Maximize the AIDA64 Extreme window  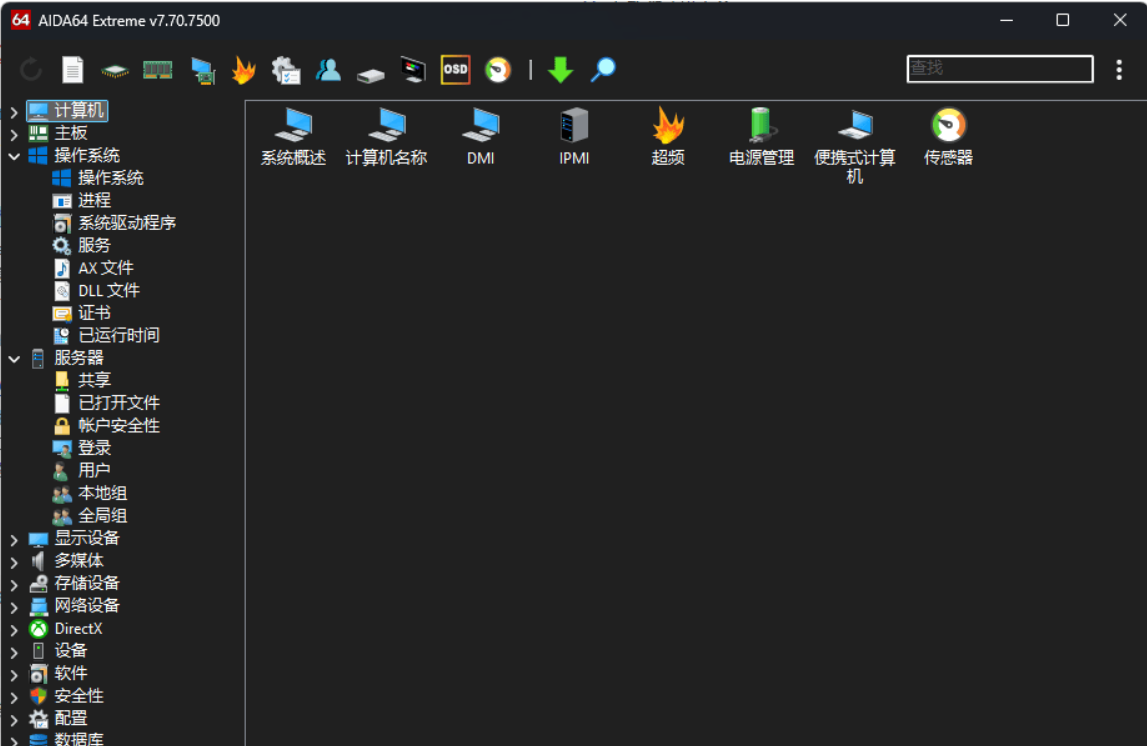[1063, 20]
